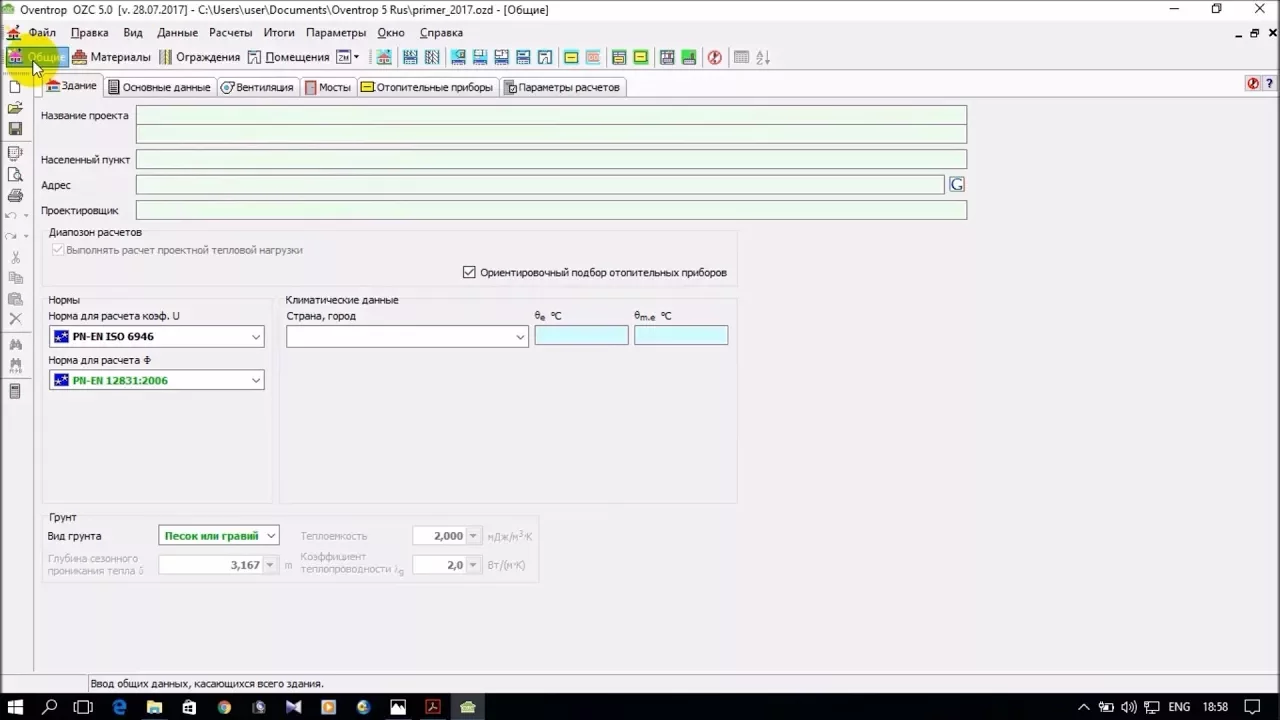The height and width of the screenshot is (720, 1280).
Task: Expand the Страна, город dropdown
Action: click(x=520, y=337)
